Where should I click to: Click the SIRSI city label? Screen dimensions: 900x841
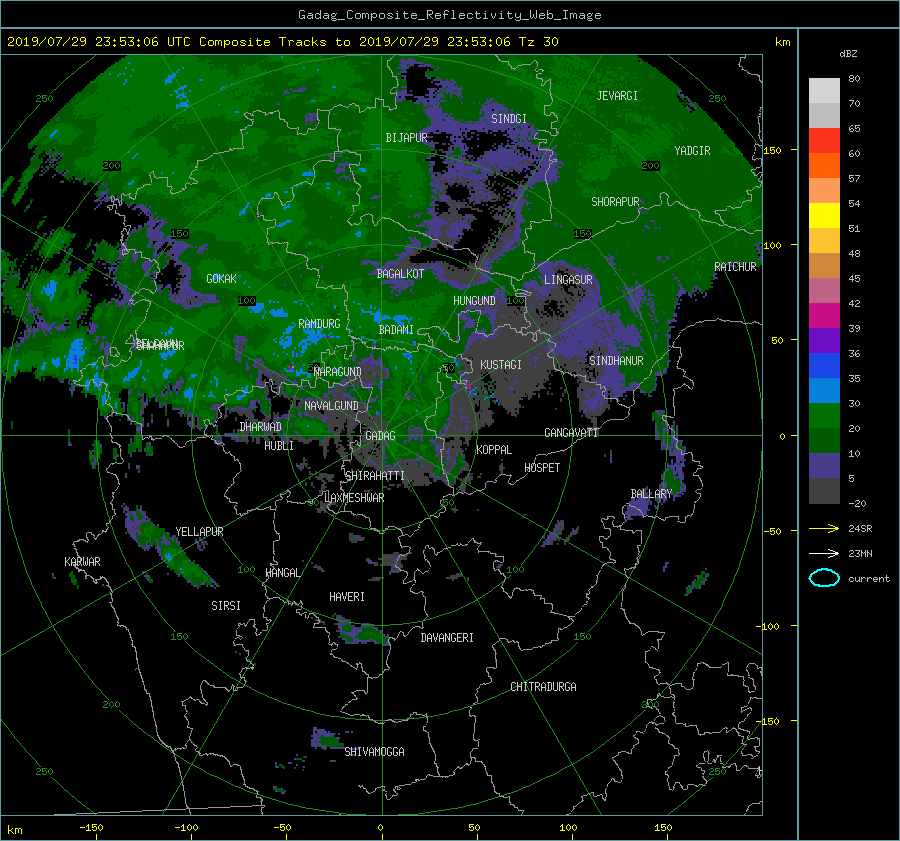[226, 606]
